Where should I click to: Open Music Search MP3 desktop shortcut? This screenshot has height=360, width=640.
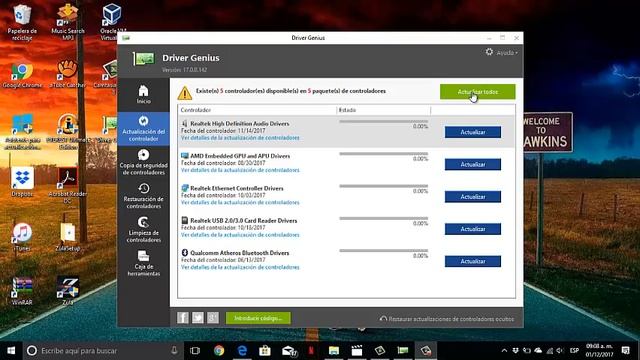pyautogui.click(x=68, y=22)
